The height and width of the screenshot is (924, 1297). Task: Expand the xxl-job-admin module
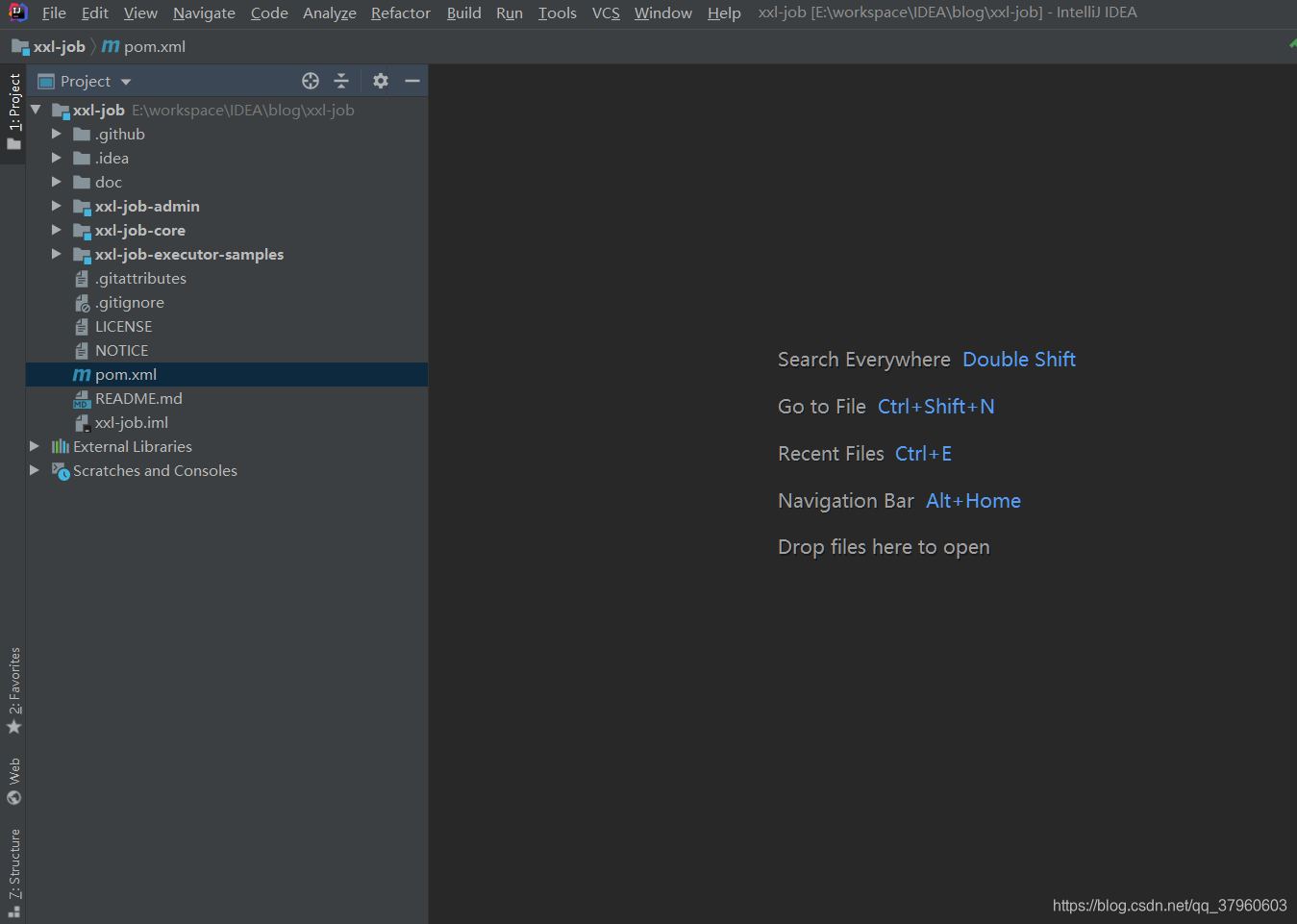(x=56, y=206)
